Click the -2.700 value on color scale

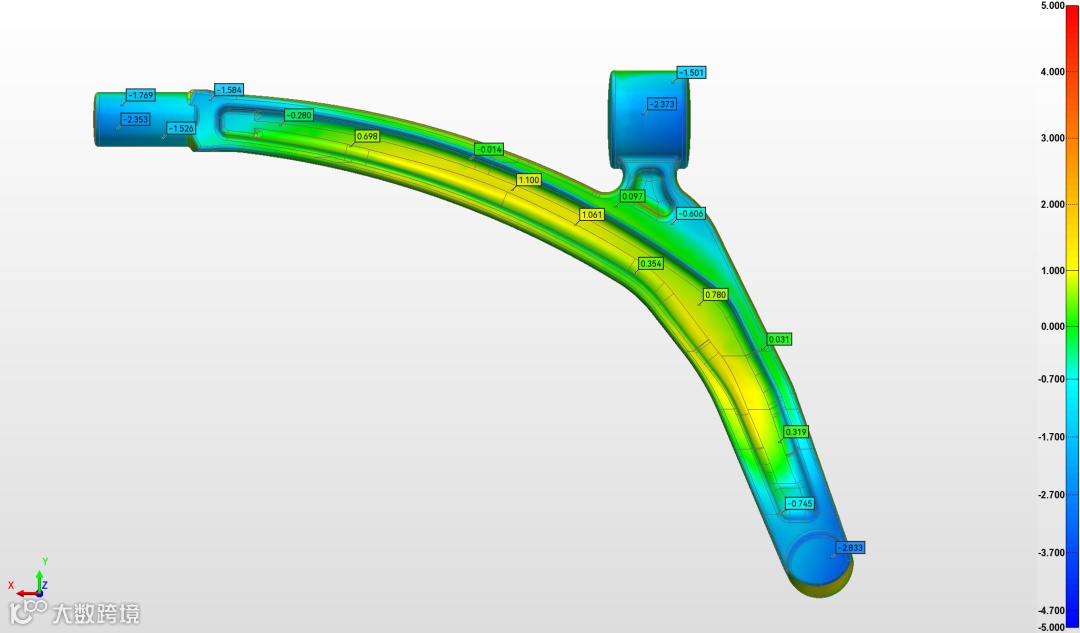(1051, 495)
